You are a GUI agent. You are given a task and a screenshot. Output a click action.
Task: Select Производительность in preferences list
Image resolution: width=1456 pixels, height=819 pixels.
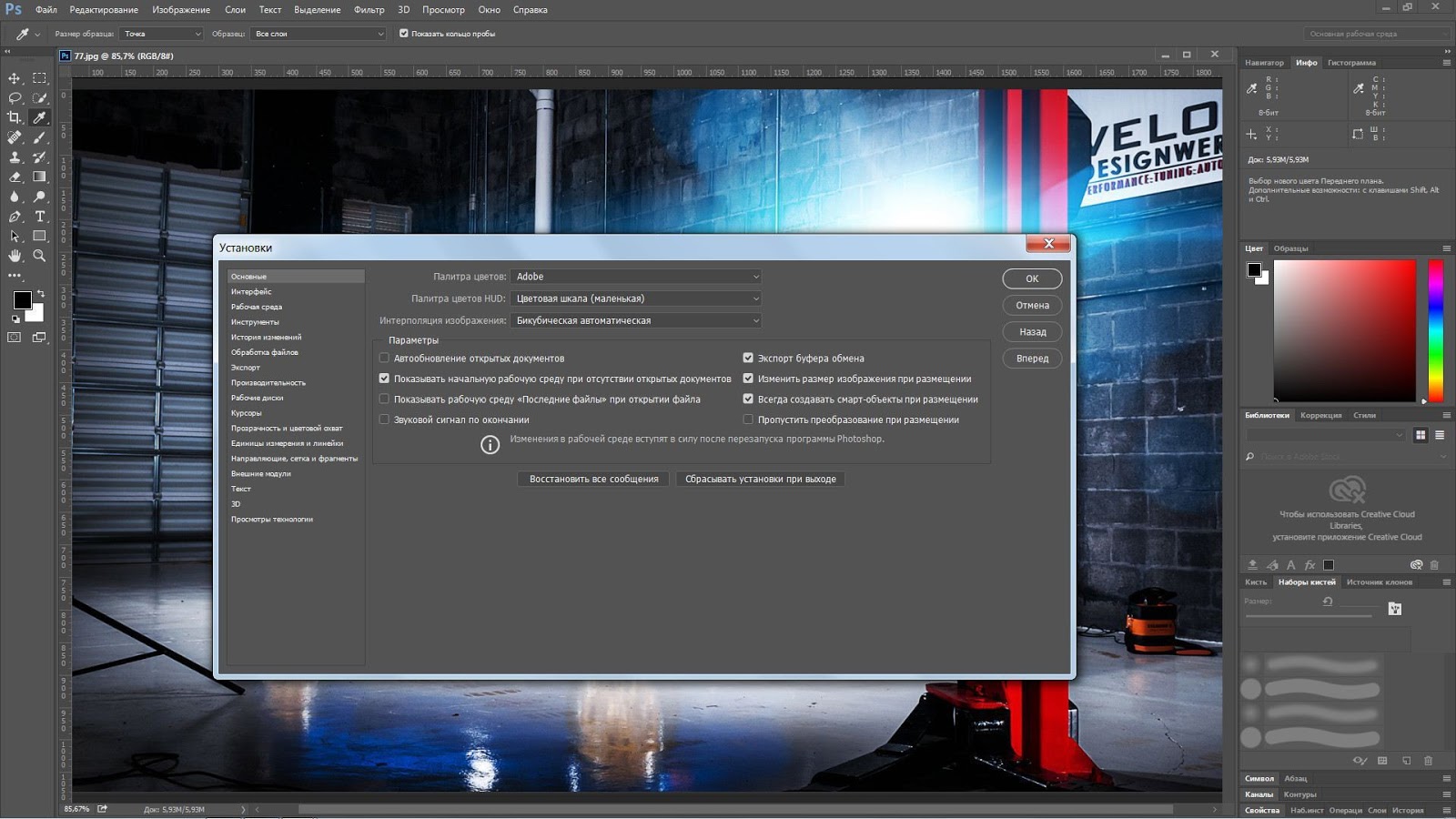(268, 382)
